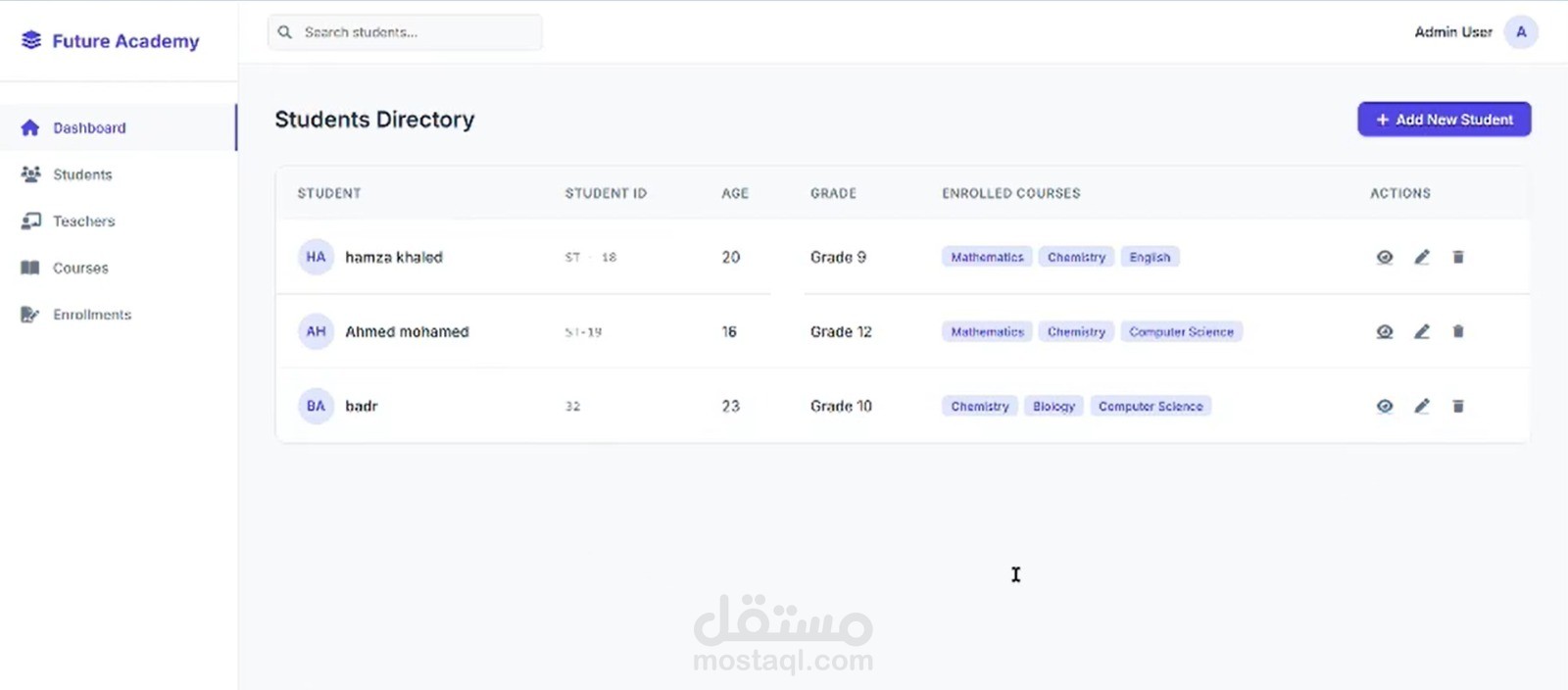Click the Future Academy logo icon

coord(31,40)
